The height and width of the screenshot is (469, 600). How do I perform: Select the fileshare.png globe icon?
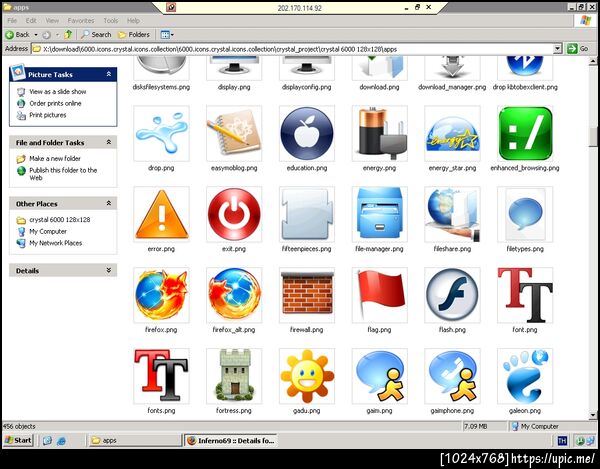tap(452, 214)
